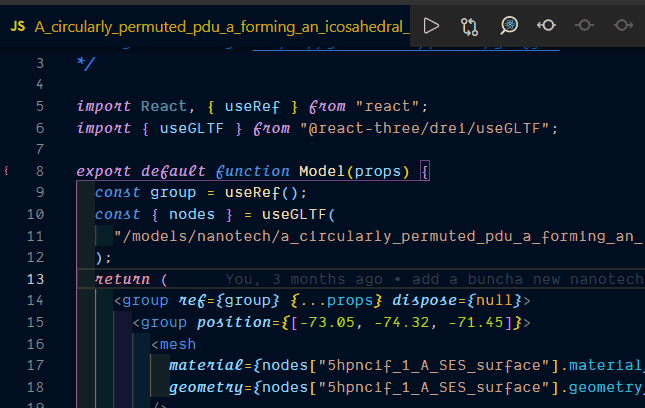Go to next revision icon
Viewport: 645px width, 408px height.
pyautogui.click(x=623, y=26)
